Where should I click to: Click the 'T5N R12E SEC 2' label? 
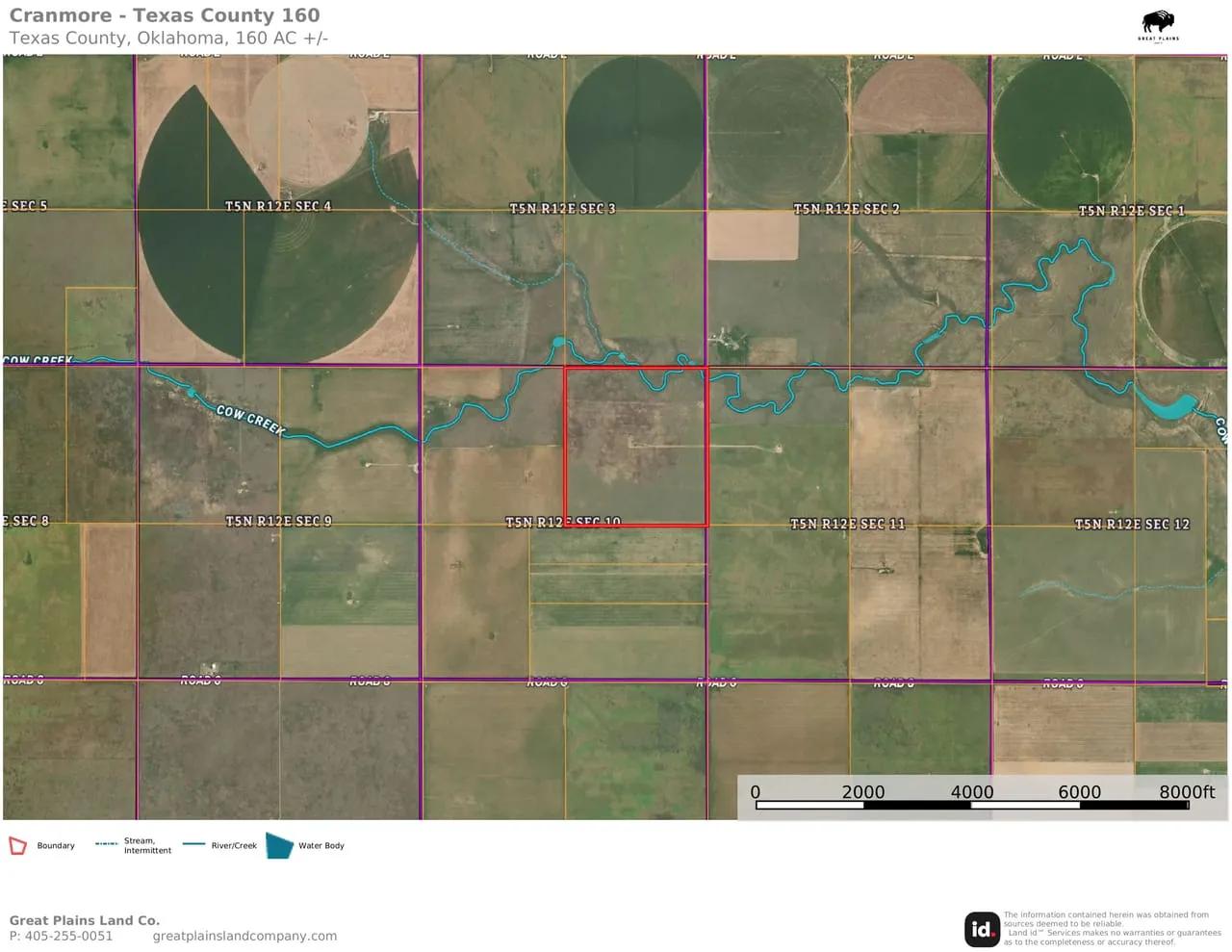click(846, 208)
